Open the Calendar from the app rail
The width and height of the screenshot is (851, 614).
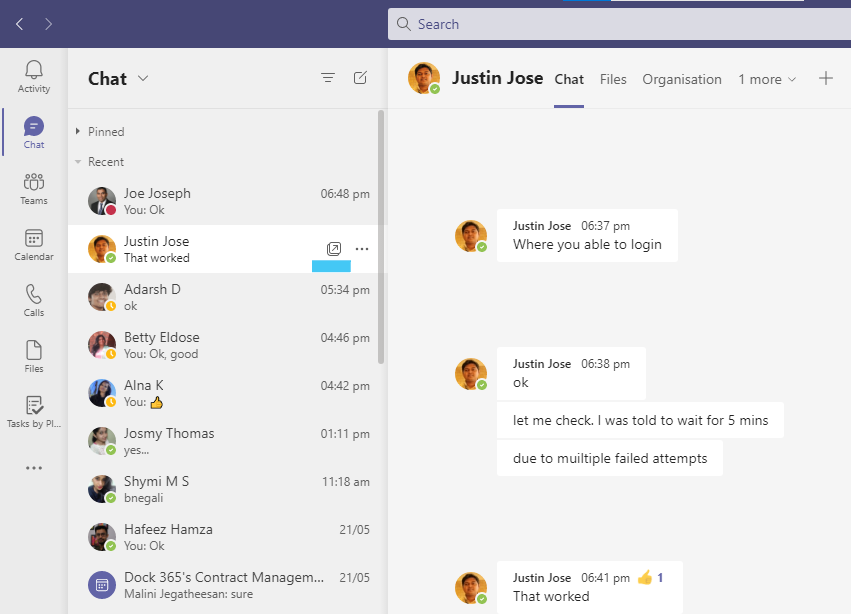(x=33, y=245)
